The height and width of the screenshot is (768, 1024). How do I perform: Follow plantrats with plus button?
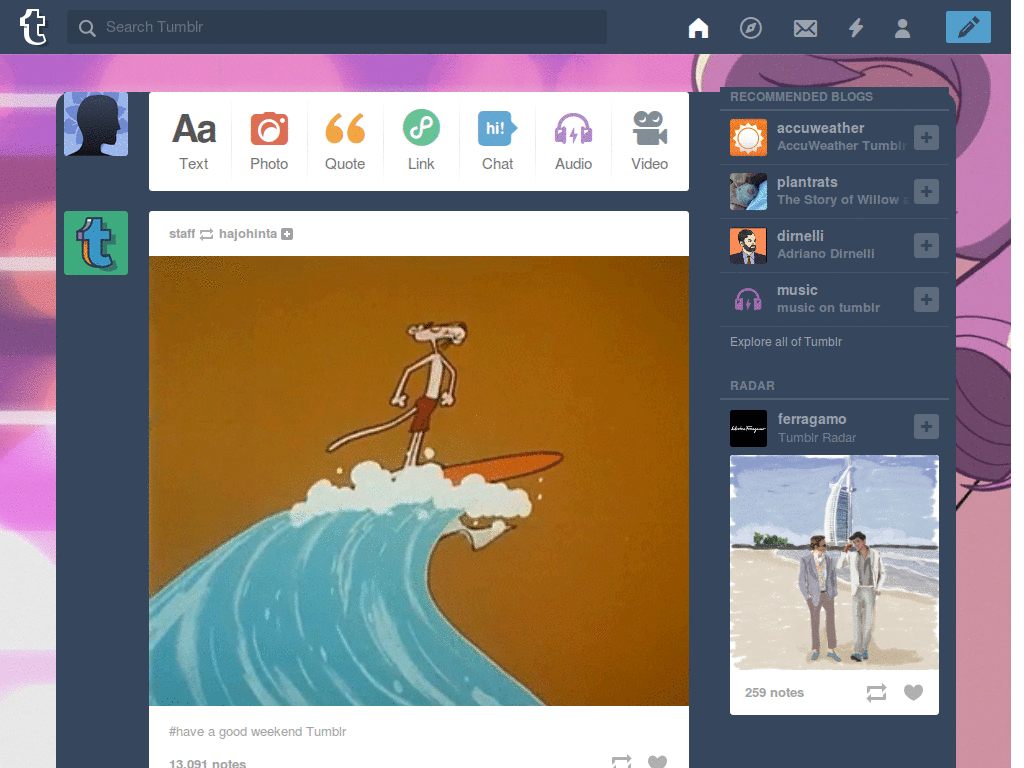926,191
